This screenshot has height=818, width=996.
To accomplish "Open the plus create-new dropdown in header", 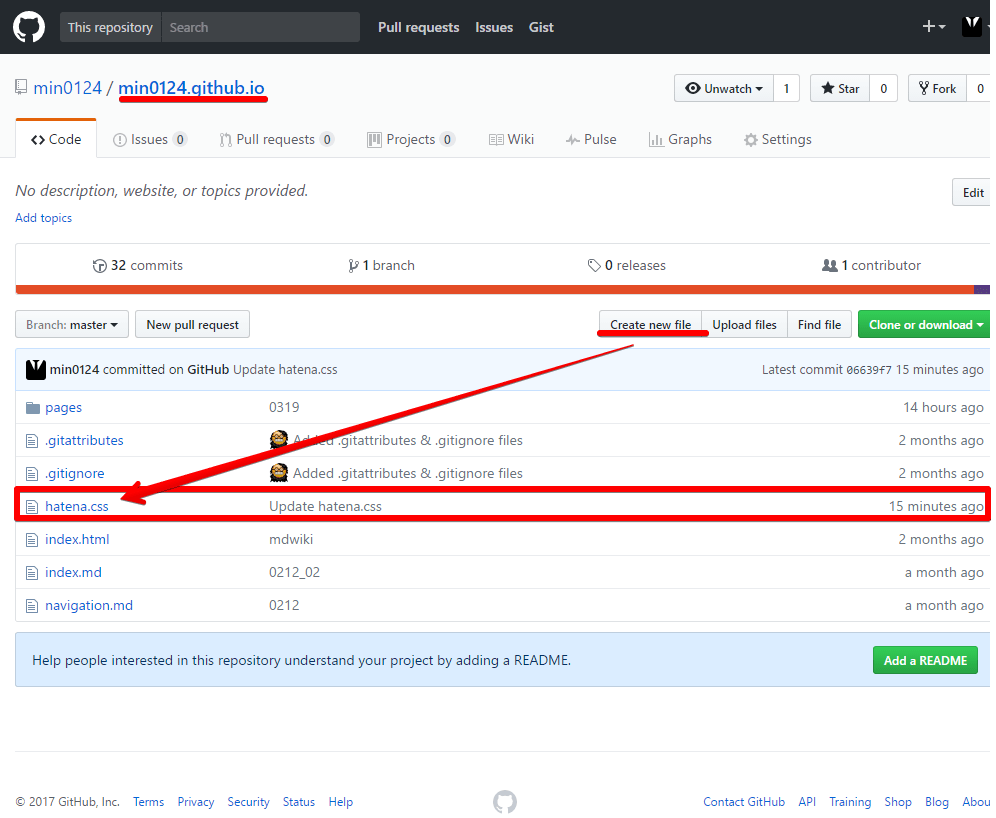I will coord(934,27).
